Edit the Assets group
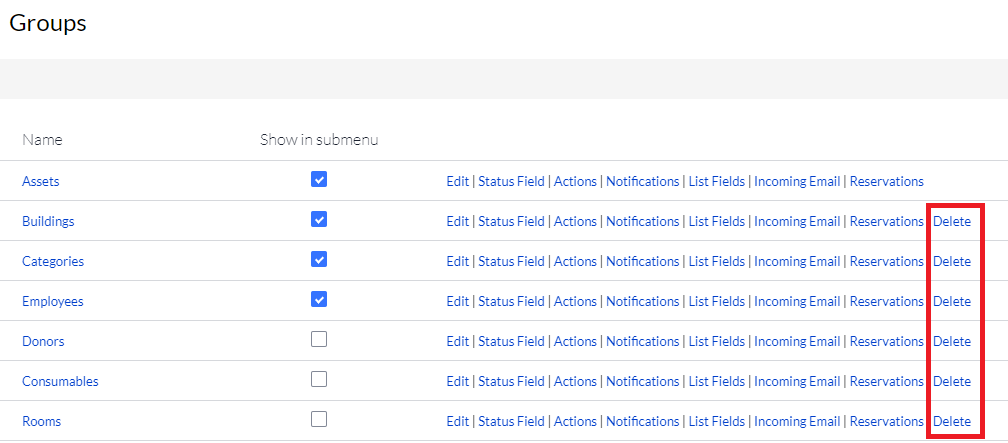Screen dimensions: 1008x443 tap(458, 181)
